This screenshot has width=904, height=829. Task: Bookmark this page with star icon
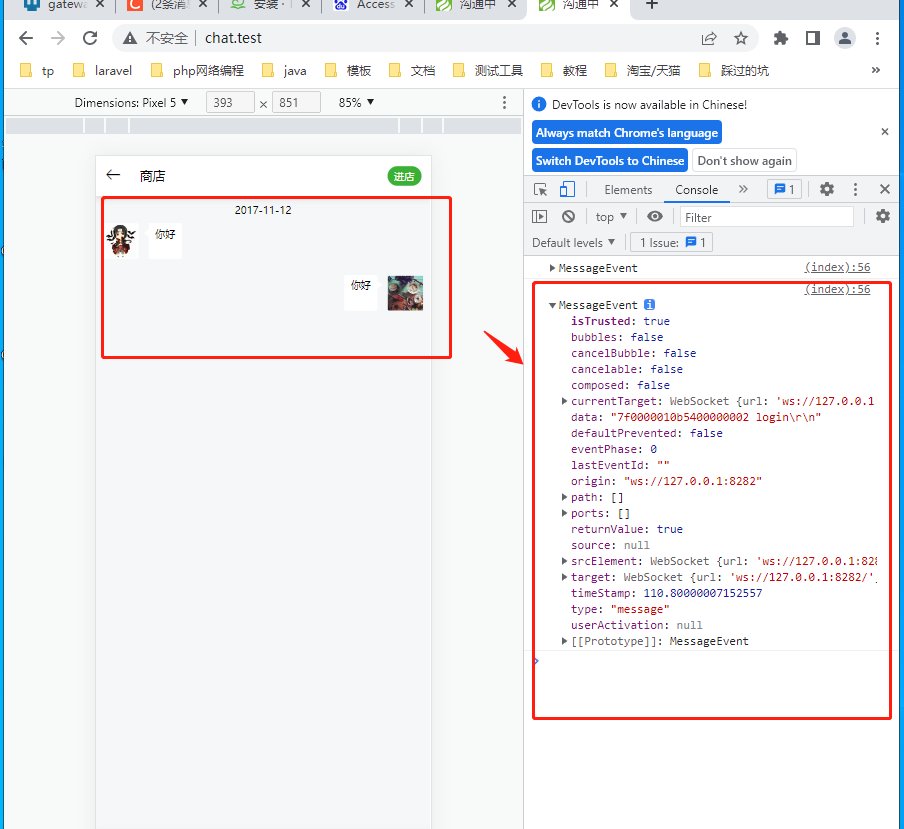(x=740, y=38)
